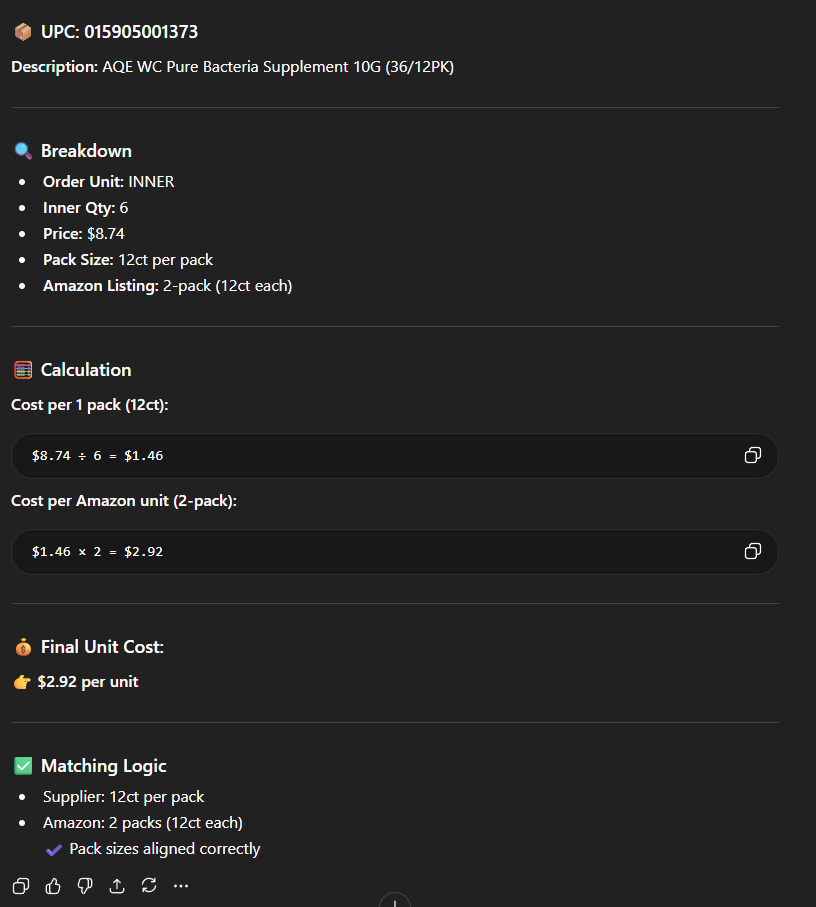Regenerate the response
This screenshot has width=816, height=907.
(x=149, y=885)
